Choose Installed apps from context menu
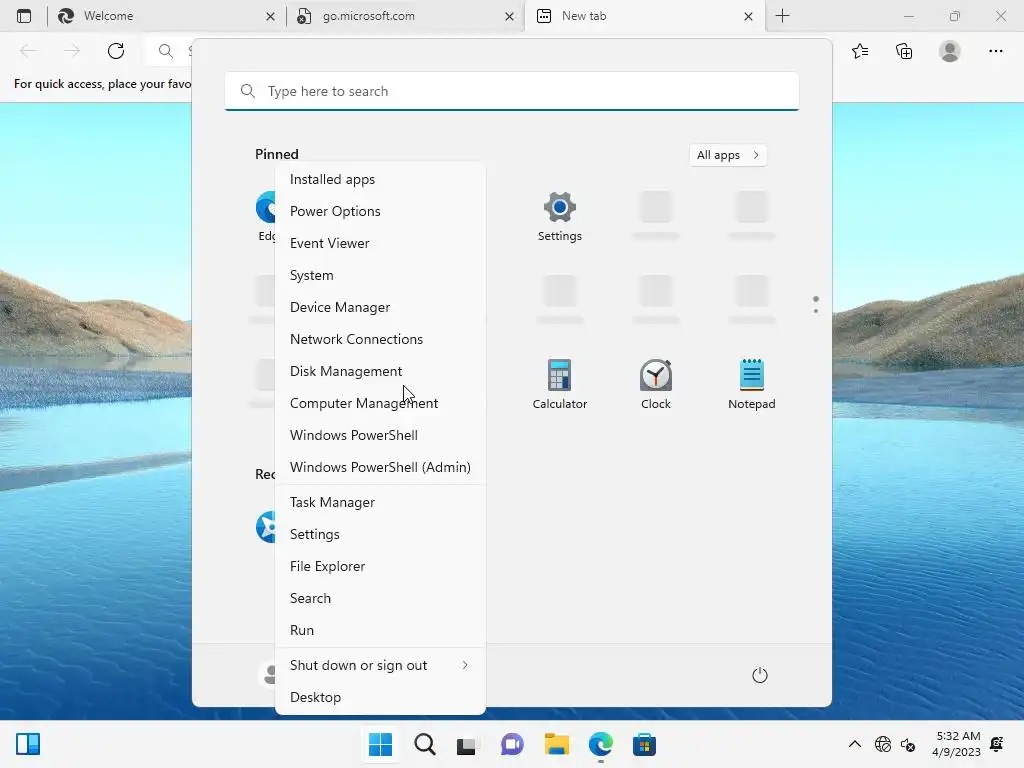This screenshot has width=1024, height=768. [380, 179]
